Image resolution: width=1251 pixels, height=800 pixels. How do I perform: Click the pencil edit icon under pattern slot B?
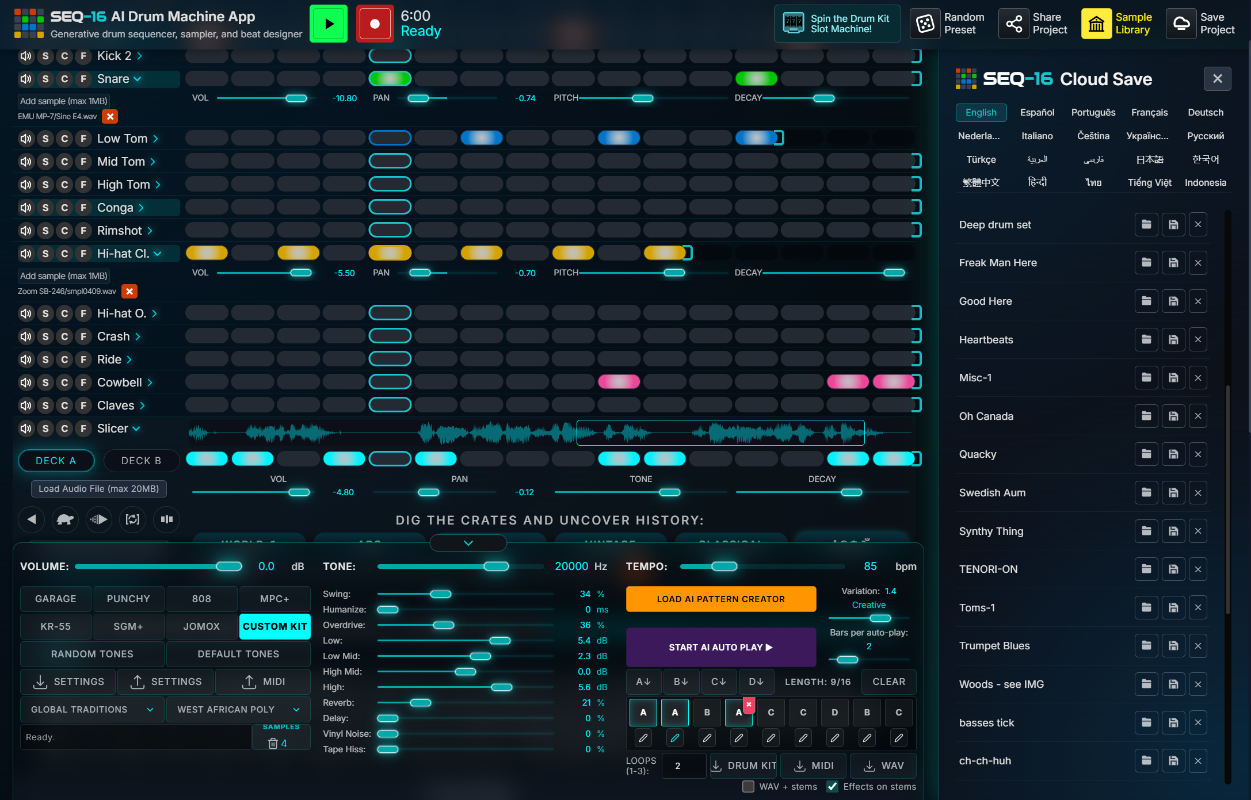(707, 737)
